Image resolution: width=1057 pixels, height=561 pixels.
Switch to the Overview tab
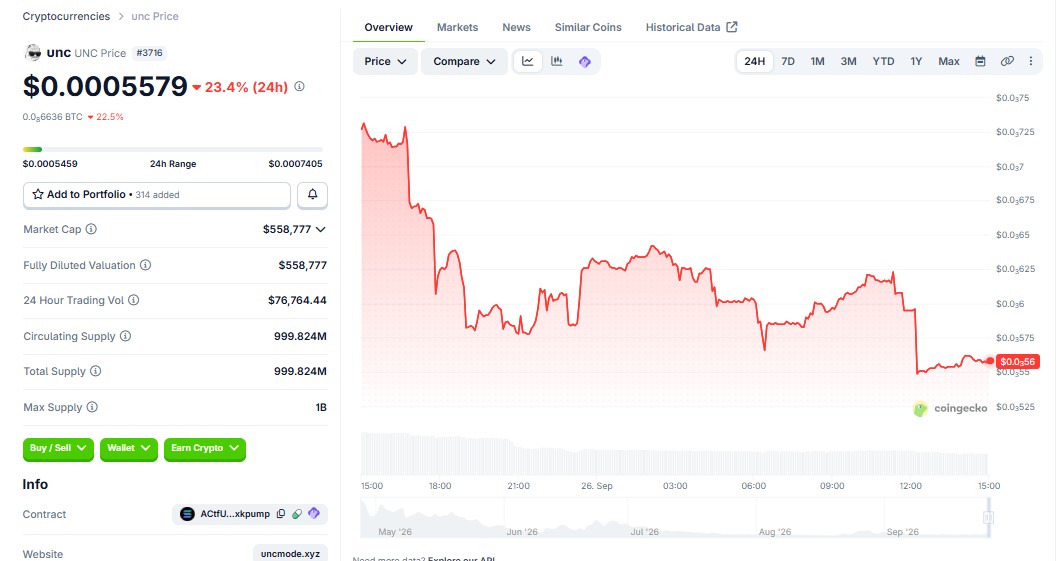[388, 28]
